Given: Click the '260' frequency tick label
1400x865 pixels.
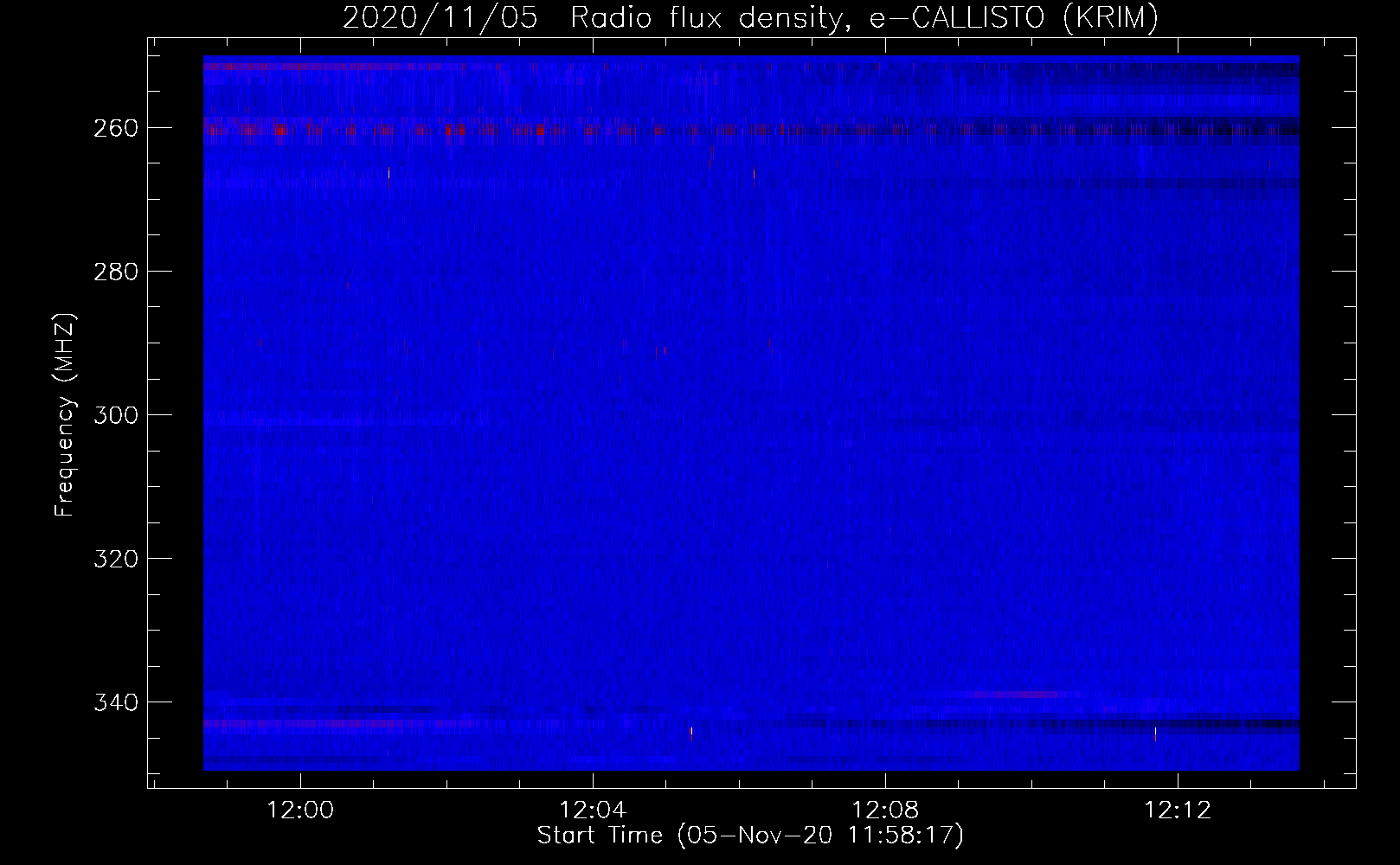Looking at the screenshot, I should pyautogui.click(x=115, y=128).
